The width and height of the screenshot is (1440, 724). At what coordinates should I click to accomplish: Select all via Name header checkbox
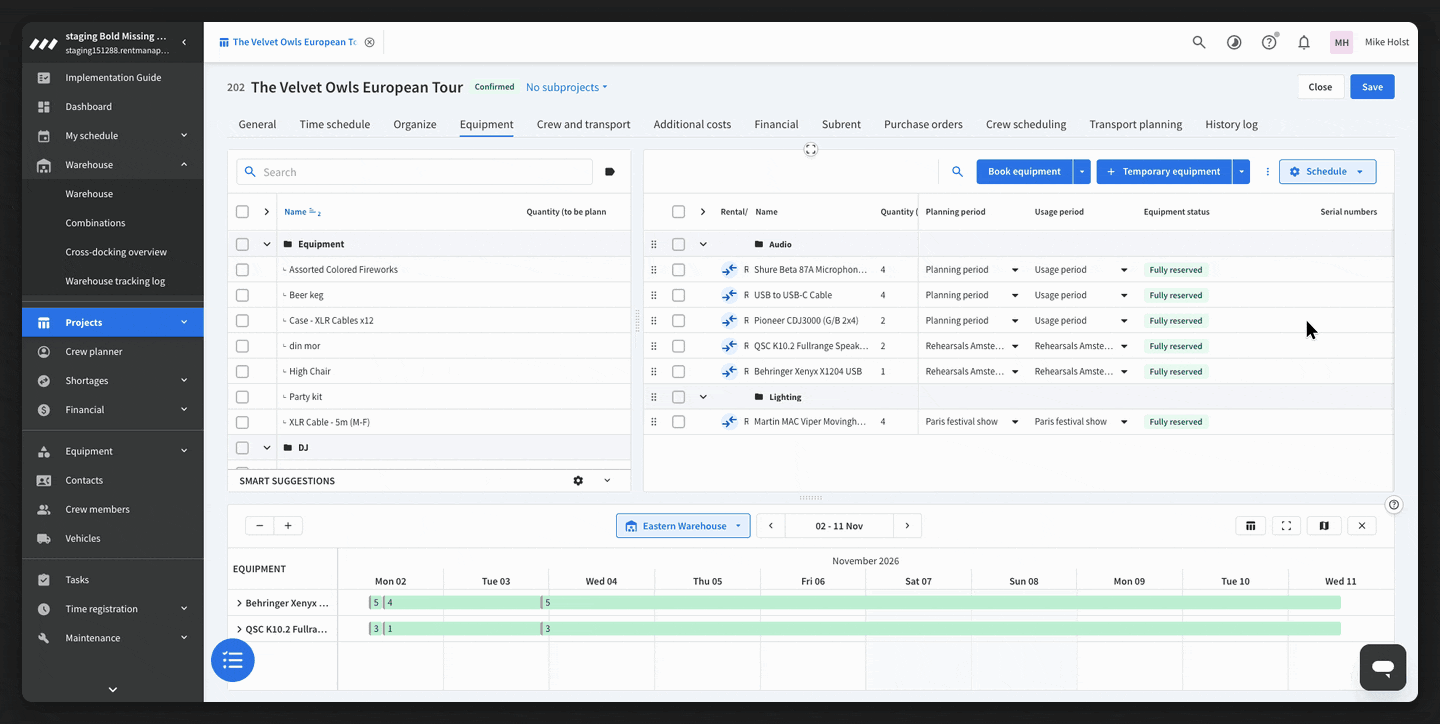pos(242,212)
